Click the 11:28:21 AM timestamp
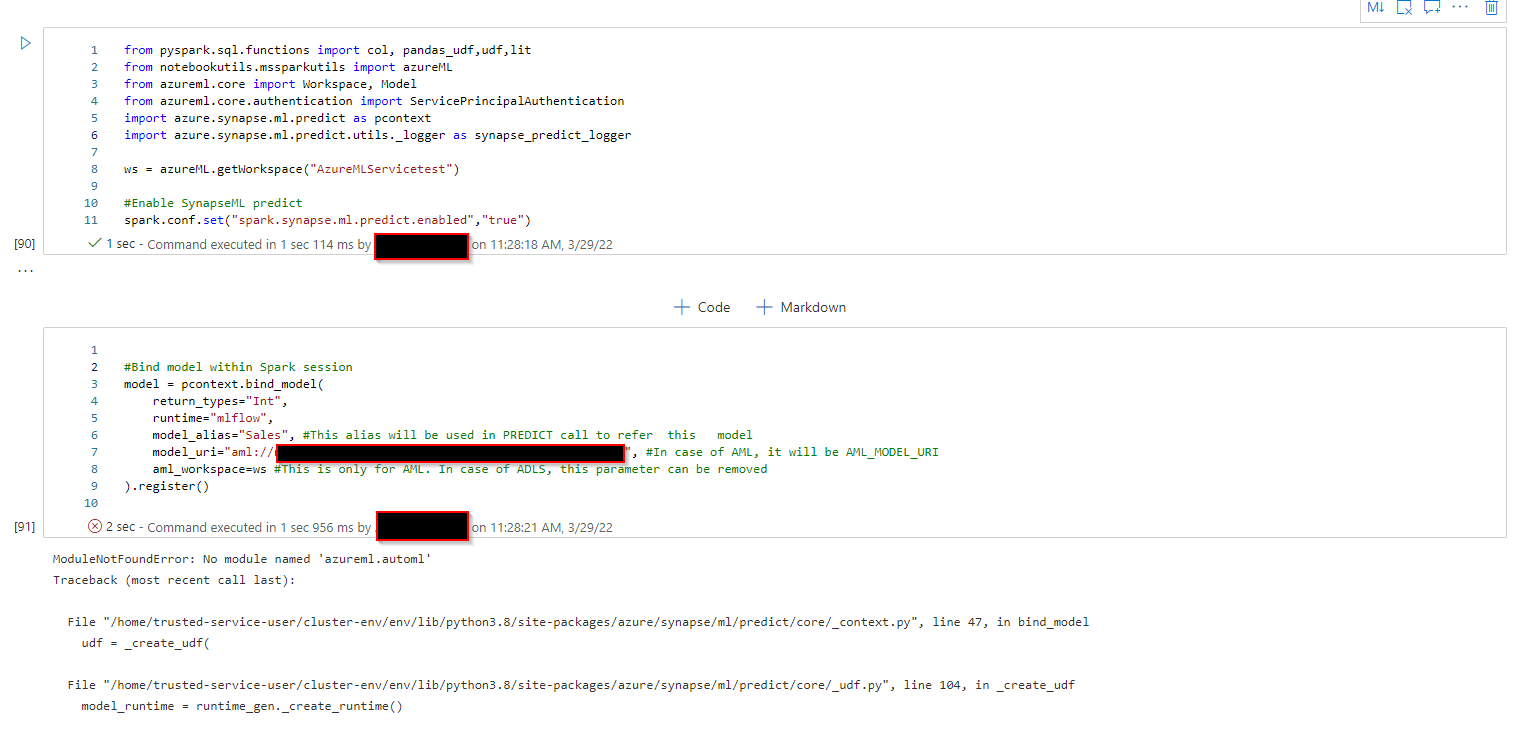The width and height of the screenshot is (1523, 743). 551,527
